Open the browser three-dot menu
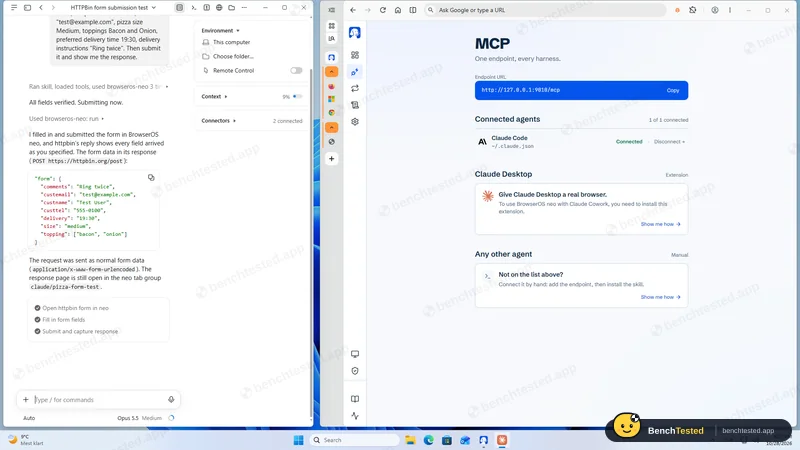The image size is (800, 450). pyautogui.click(x=730, y=10)
